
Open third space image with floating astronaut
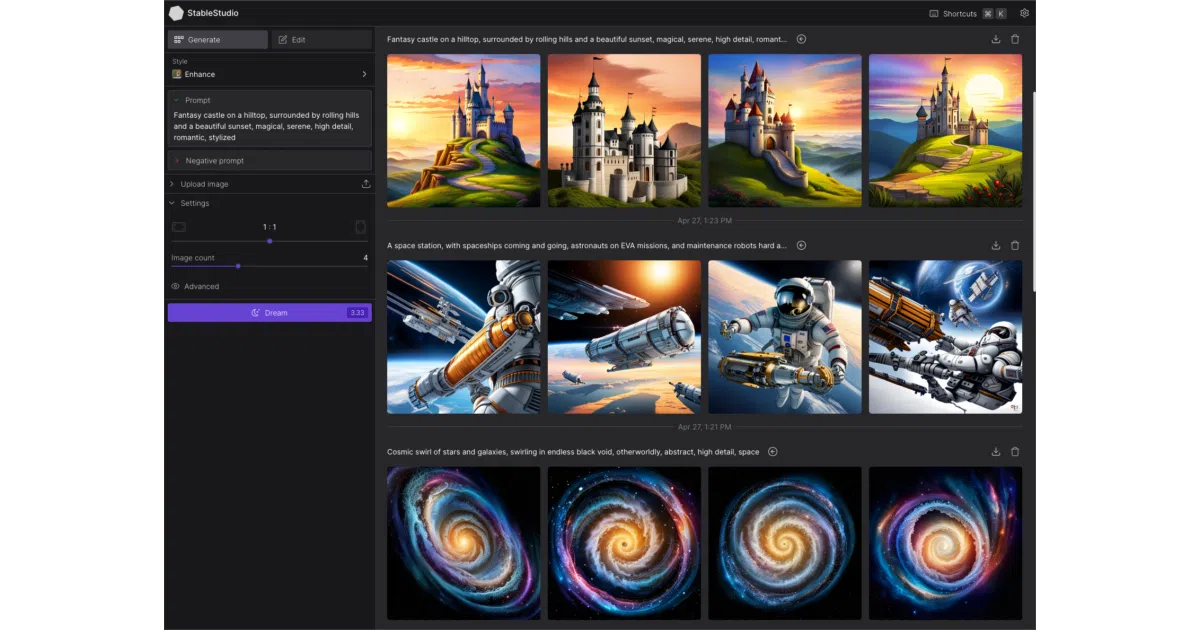pos(785,337)
